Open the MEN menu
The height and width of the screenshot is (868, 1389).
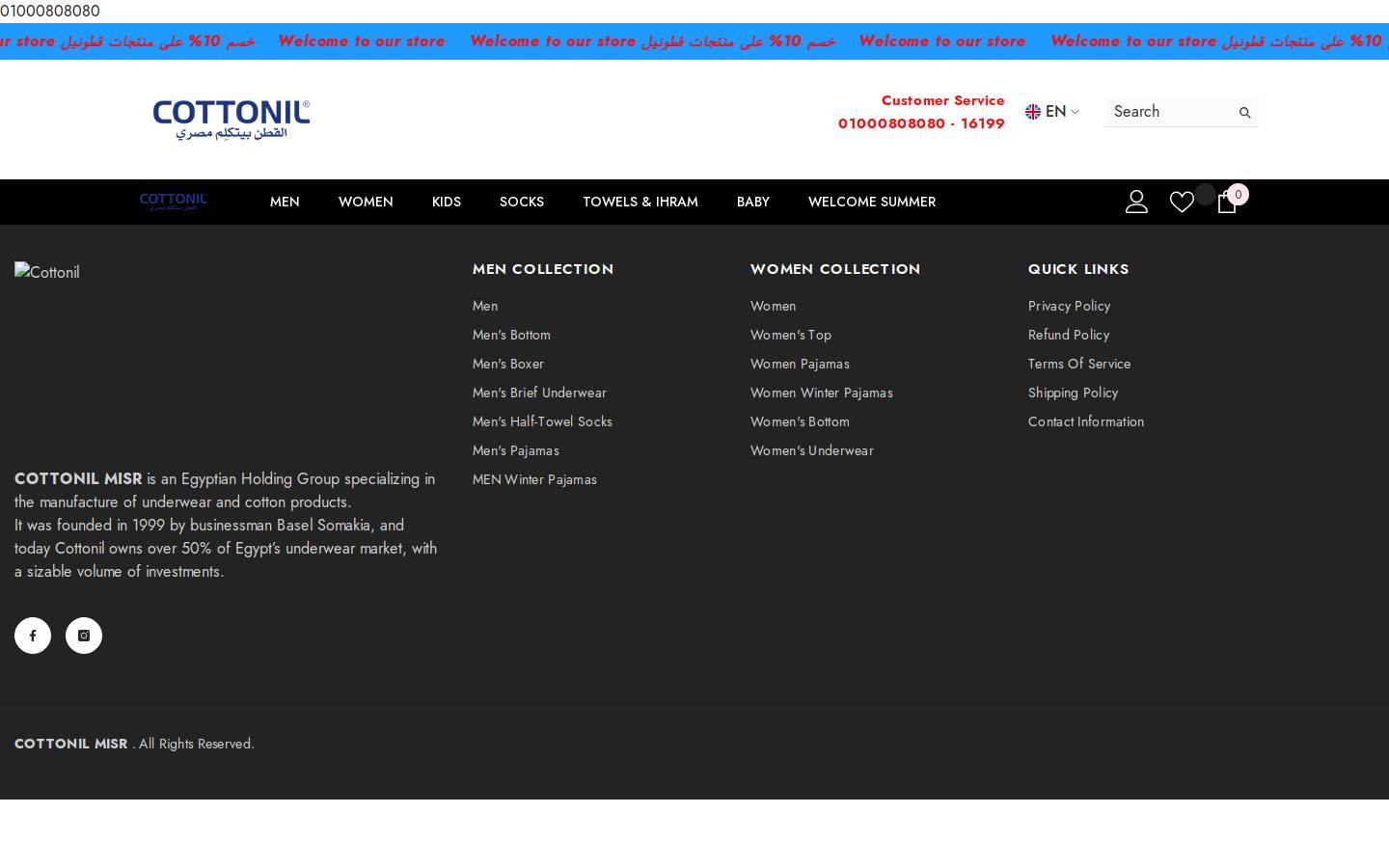pos(285,202)
